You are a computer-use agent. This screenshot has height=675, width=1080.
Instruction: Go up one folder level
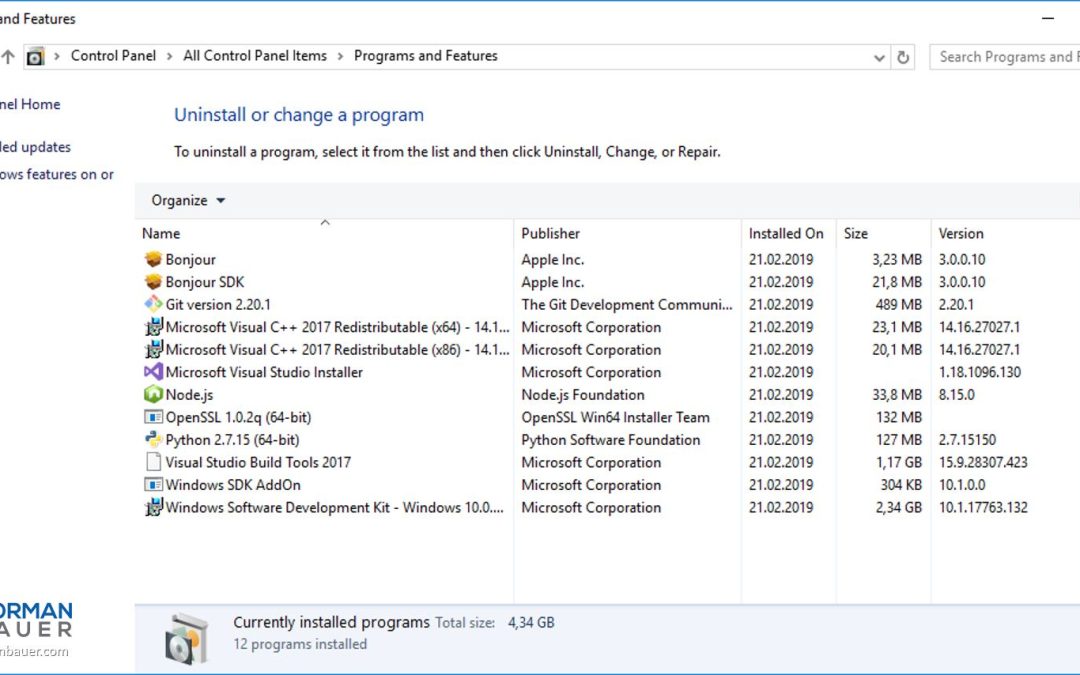(8, 57)
